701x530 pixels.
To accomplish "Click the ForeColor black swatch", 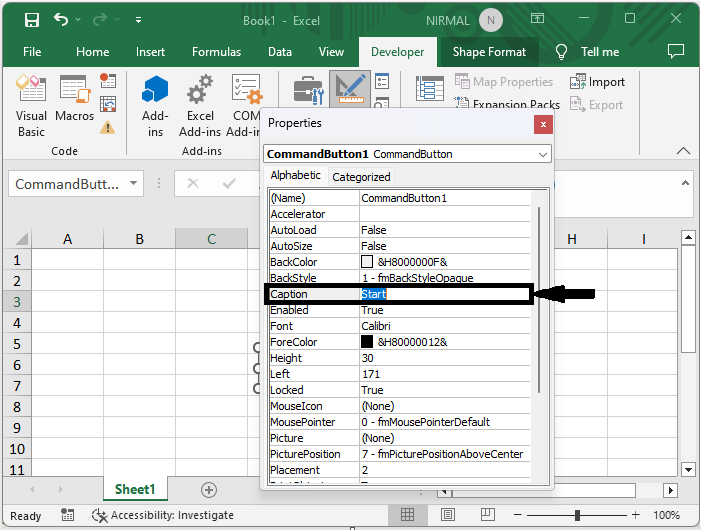I will pyautogui.click(x=367, y=342).
